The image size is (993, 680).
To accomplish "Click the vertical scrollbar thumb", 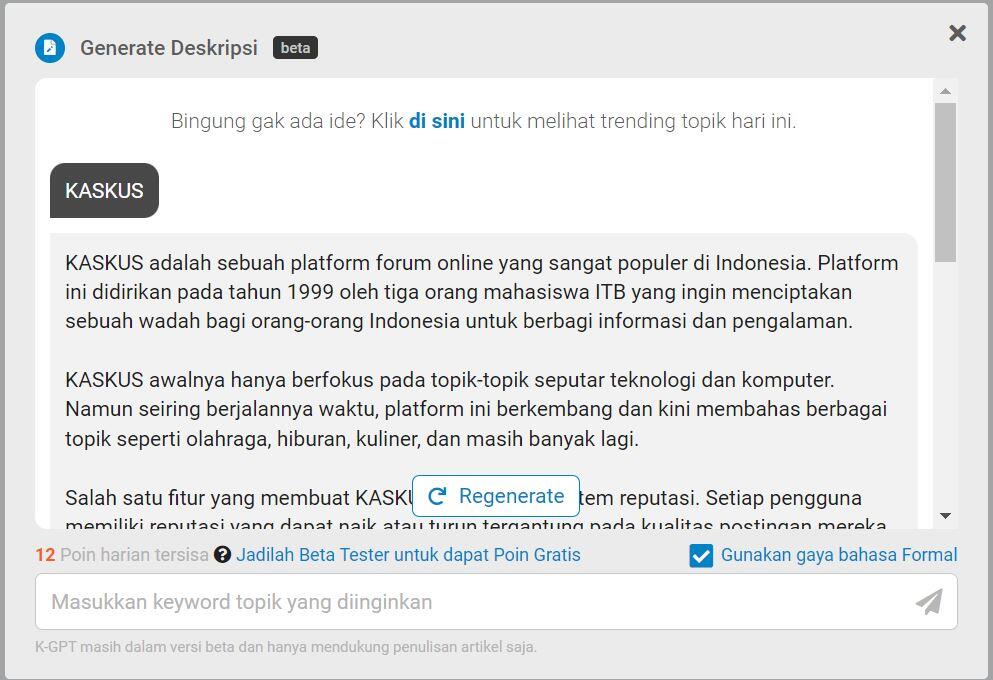I will [946, 182].
